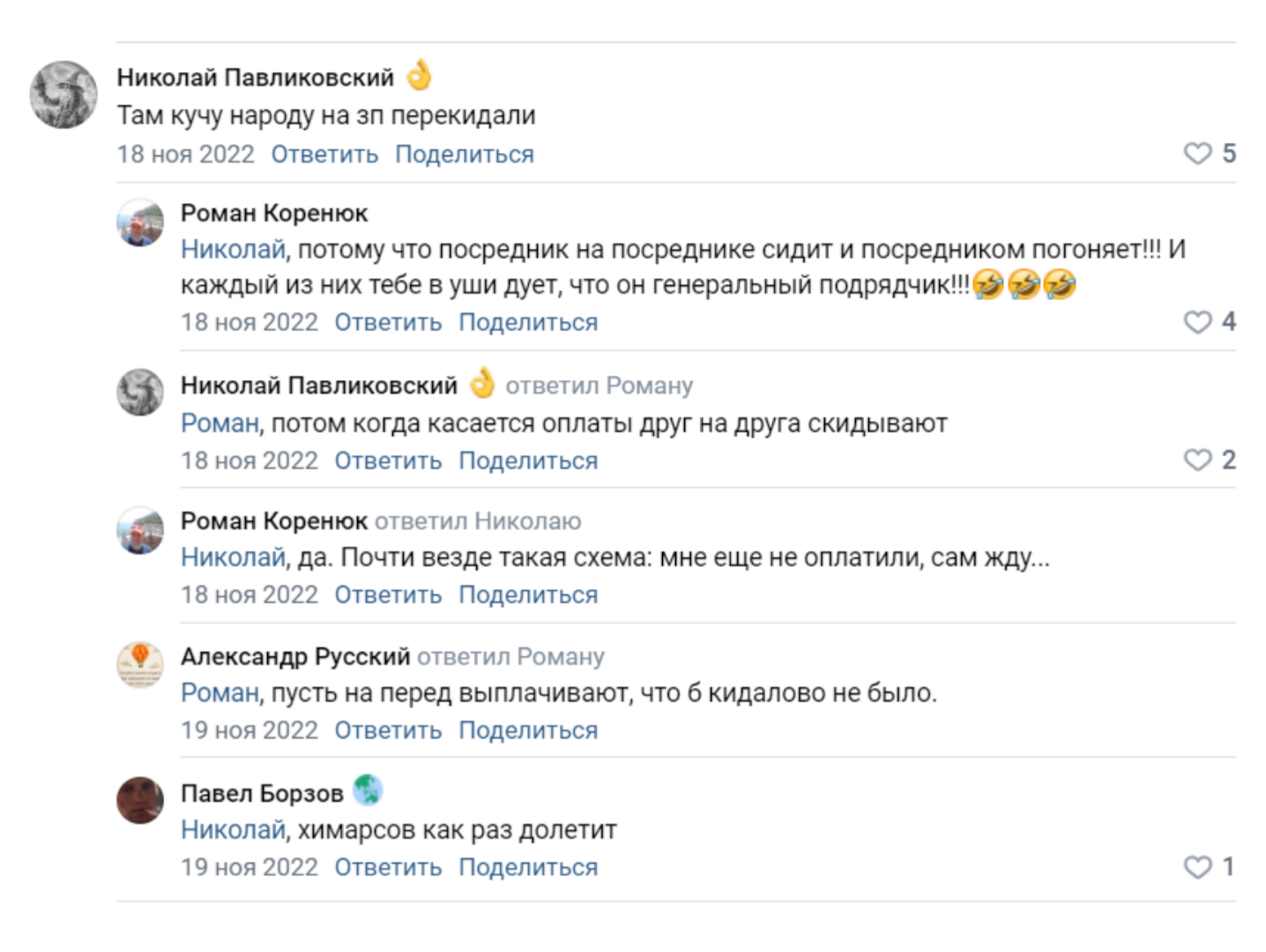Click the "Роман" mention in Александр's reply
The width and height of the screenshot is (1266, 952).
220,693
